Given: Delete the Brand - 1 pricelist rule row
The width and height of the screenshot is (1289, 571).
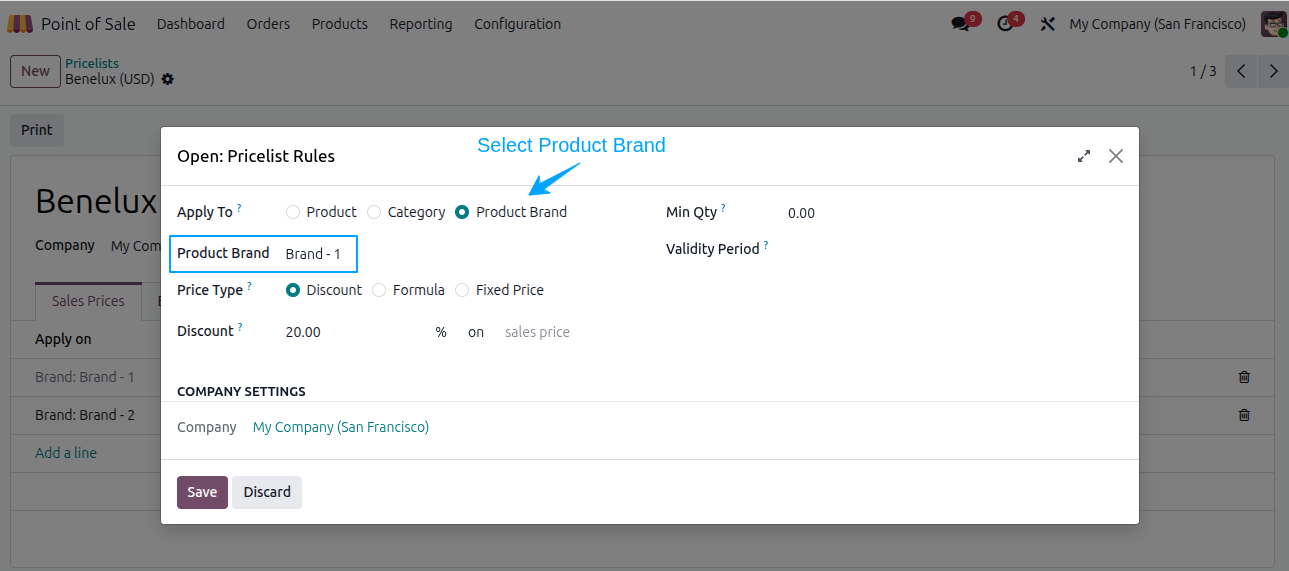Looking at the screenshot, I should click(1244, 377).
